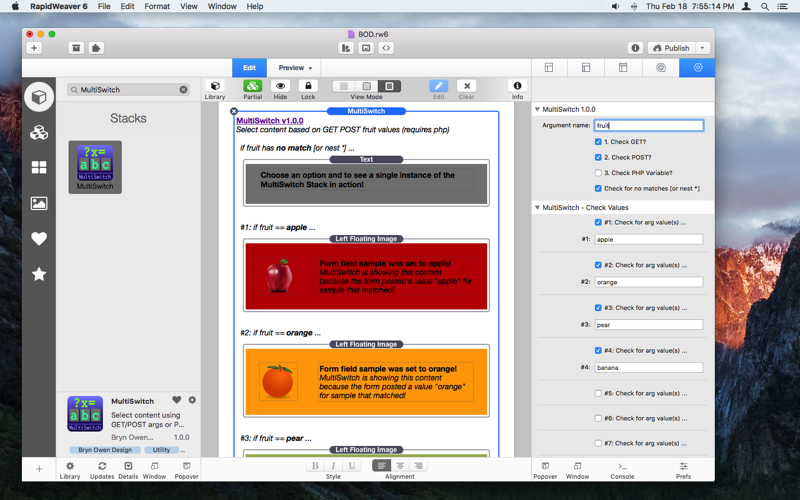Align text center in Alignment controls

tap(400, 465)
